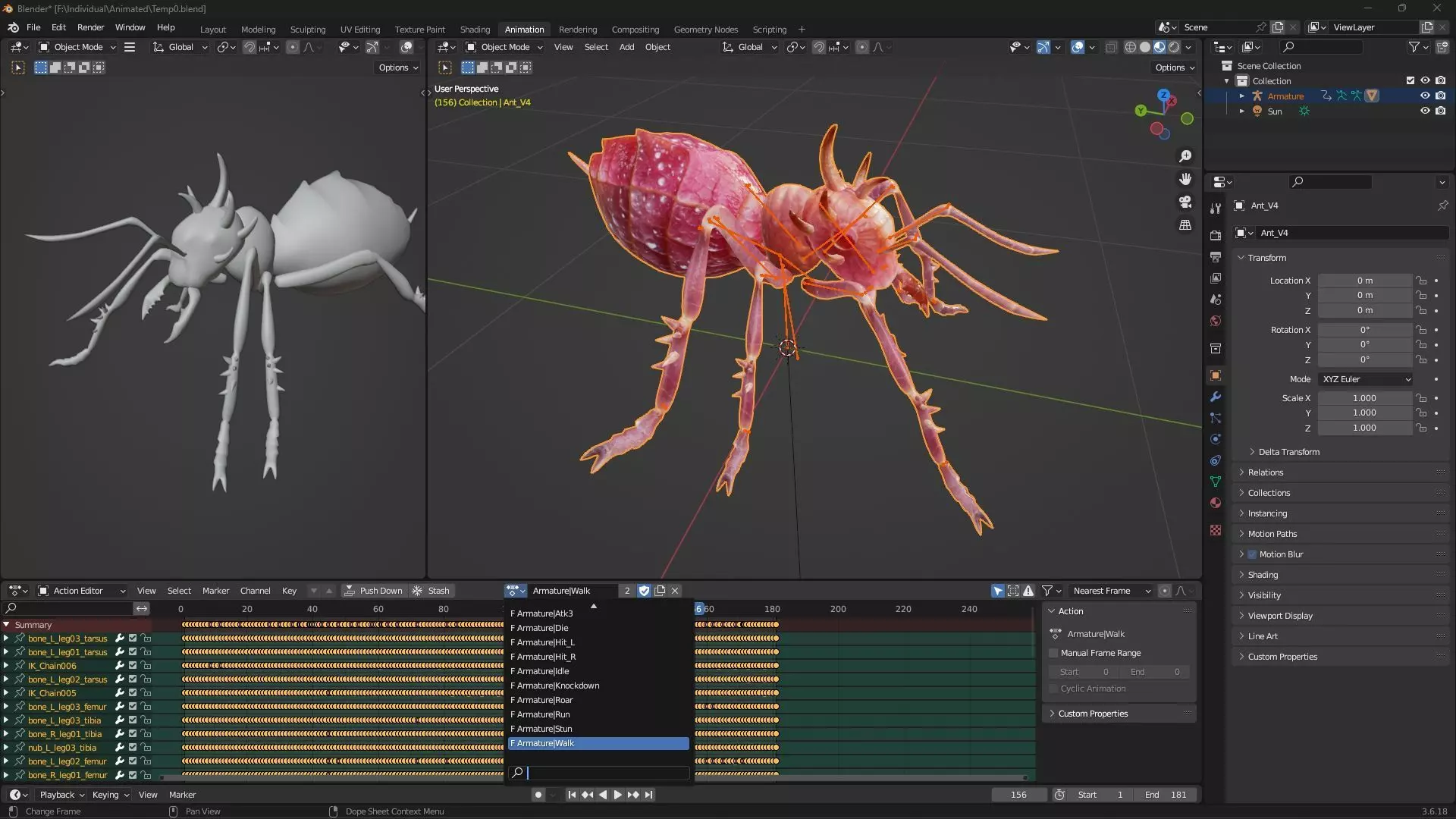
Task: Open Global transform orientation dropdown in right viewport
Action: pos(750,47)
